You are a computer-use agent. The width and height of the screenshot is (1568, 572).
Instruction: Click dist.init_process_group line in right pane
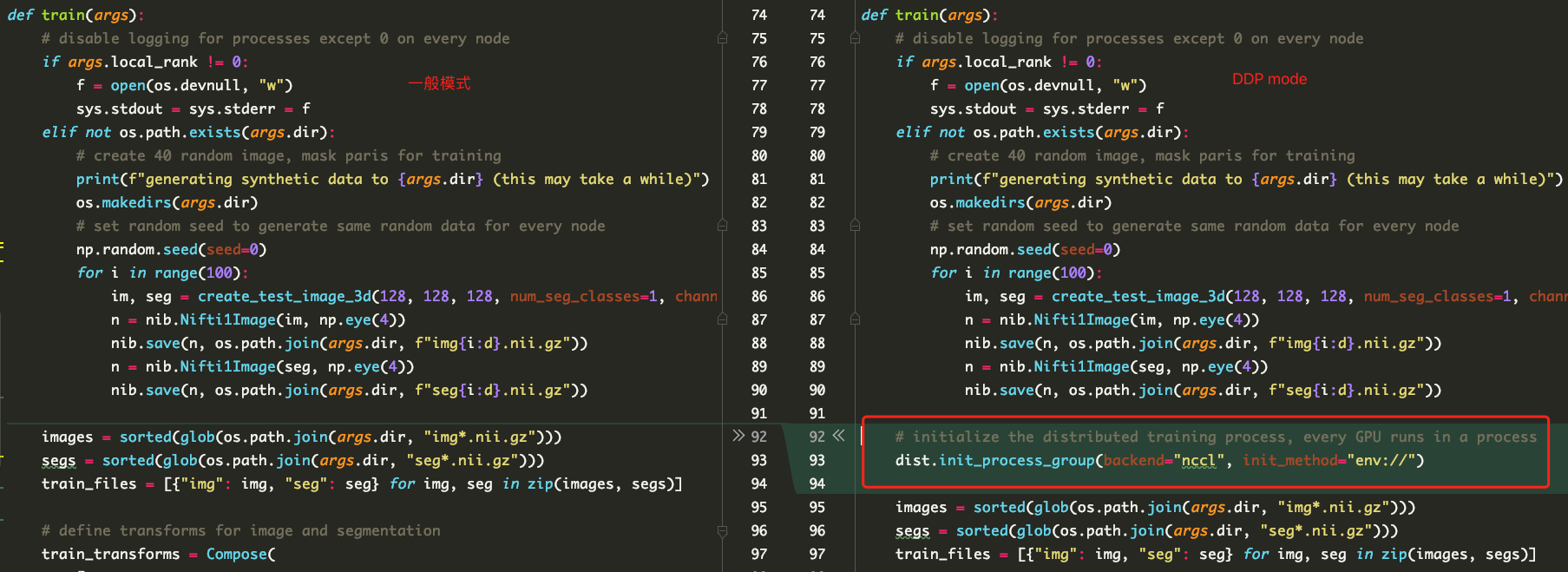(1159, 460)
